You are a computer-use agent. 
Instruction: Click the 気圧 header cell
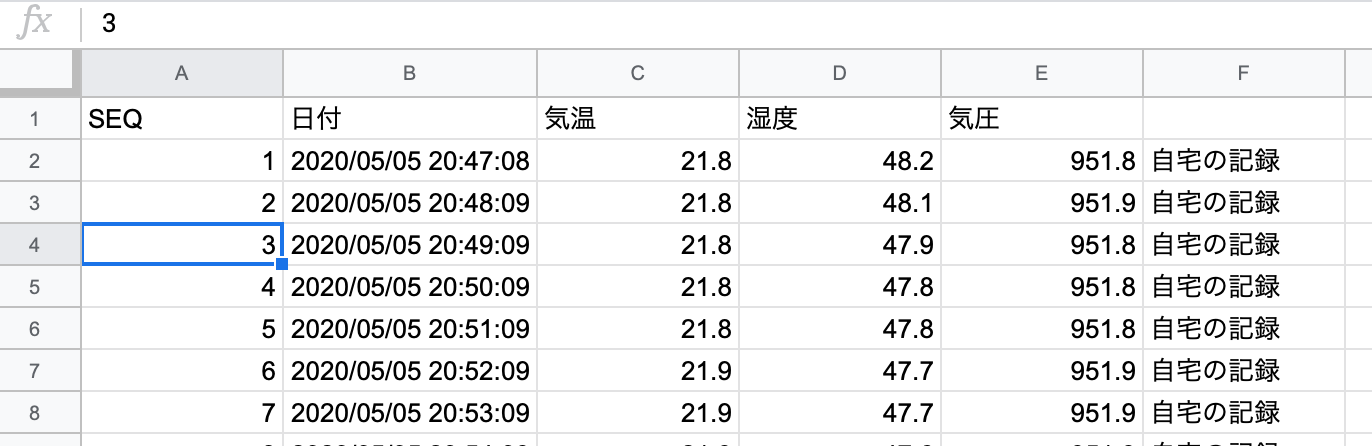click(x=1042, y=119)
